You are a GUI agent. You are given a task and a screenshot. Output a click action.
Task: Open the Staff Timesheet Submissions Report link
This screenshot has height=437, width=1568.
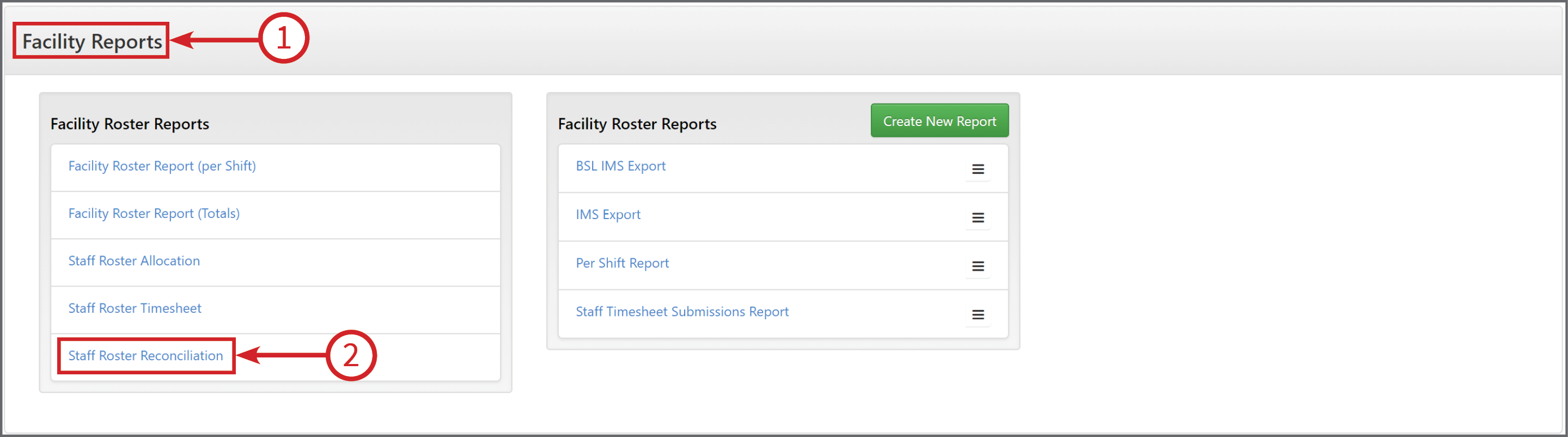click(x=682, y=312)
